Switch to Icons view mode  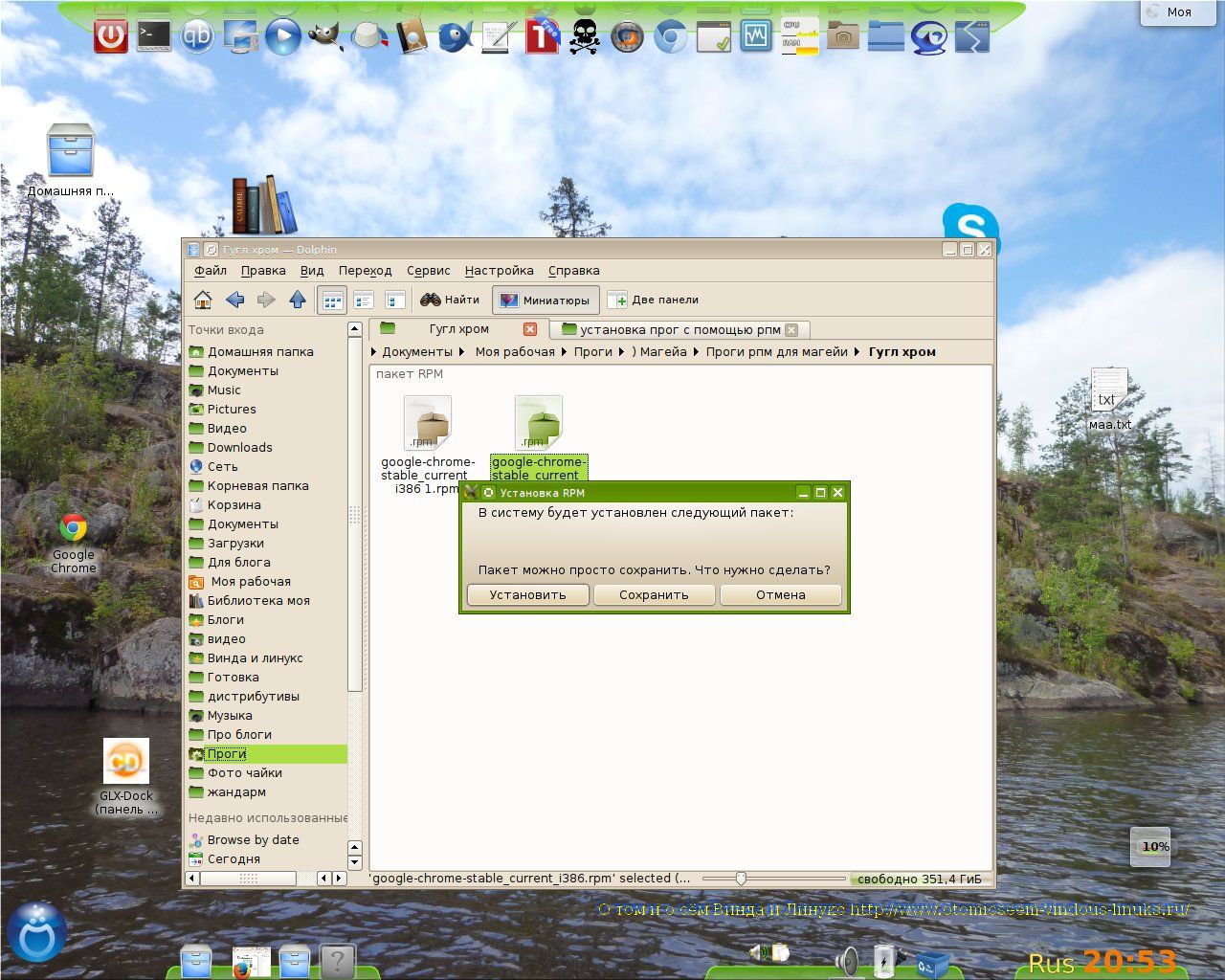[x=331, y=300]
